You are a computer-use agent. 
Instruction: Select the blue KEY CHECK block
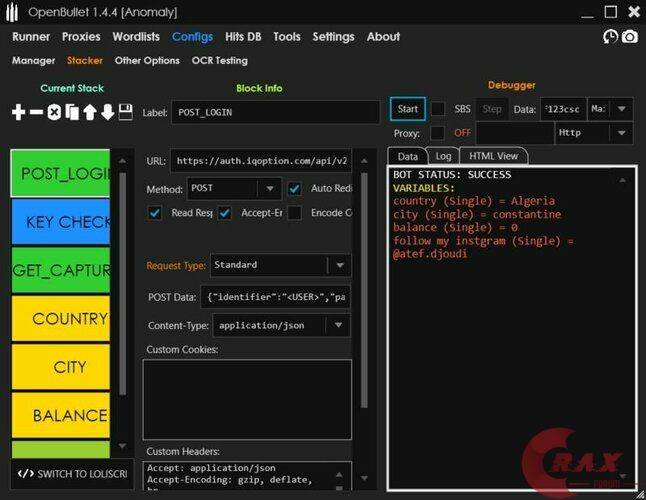61,222
